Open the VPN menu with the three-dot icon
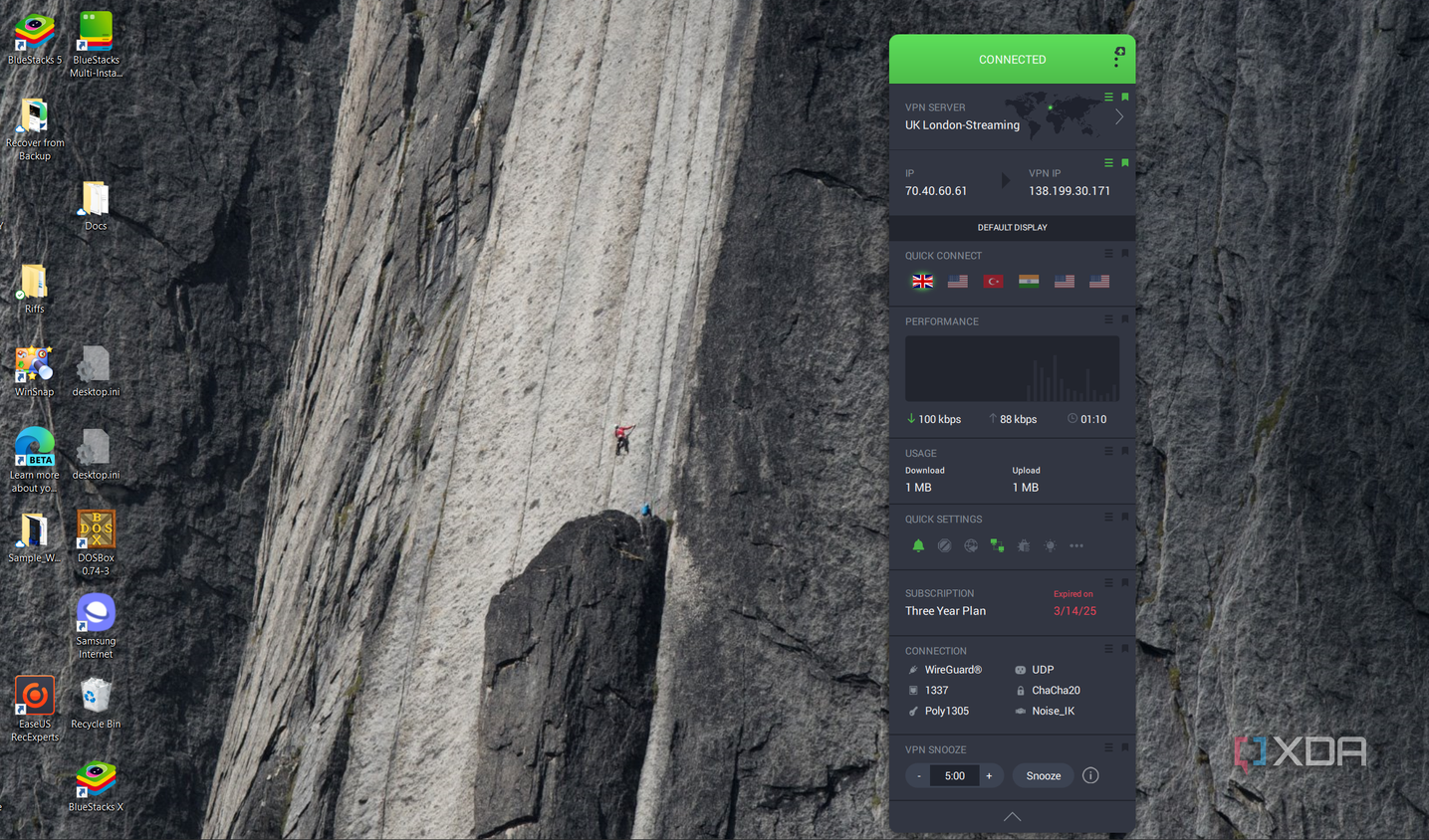1429x840 pixels. [1118, 58]
